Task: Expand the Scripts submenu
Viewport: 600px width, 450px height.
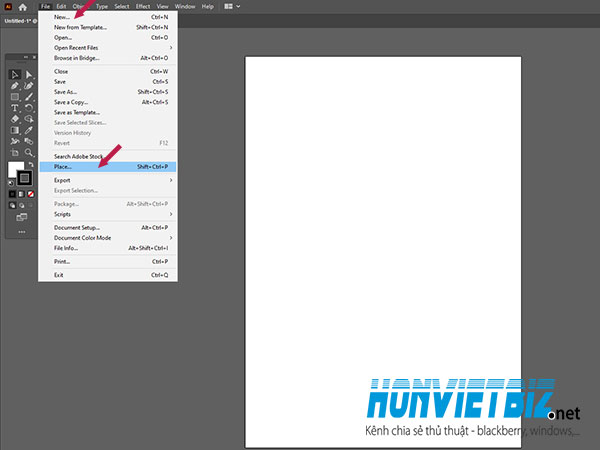Action: click(x=108, y=214)
